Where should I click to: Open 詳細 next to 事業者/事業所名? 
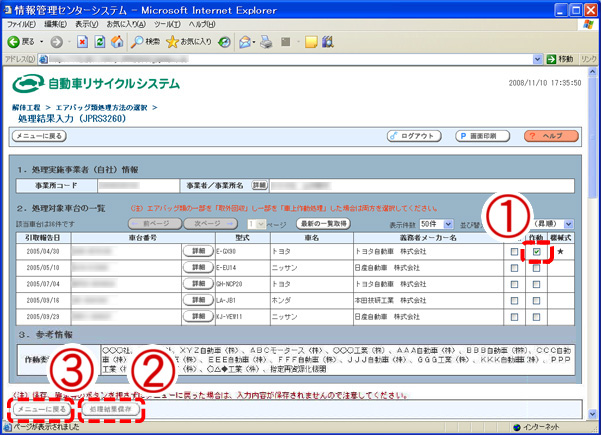coord(259,185)
